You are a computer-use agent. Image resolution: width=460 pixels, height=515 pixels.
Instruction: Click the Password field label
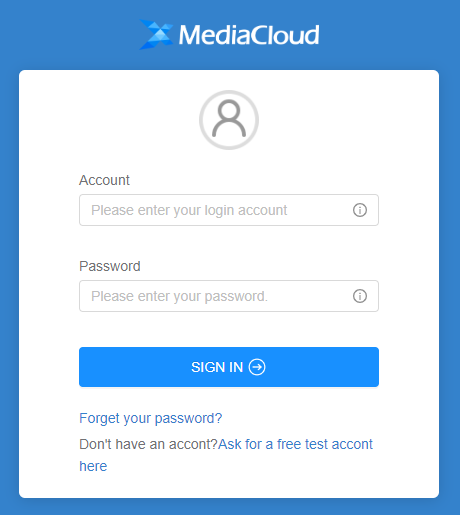(x=110, y=266)
